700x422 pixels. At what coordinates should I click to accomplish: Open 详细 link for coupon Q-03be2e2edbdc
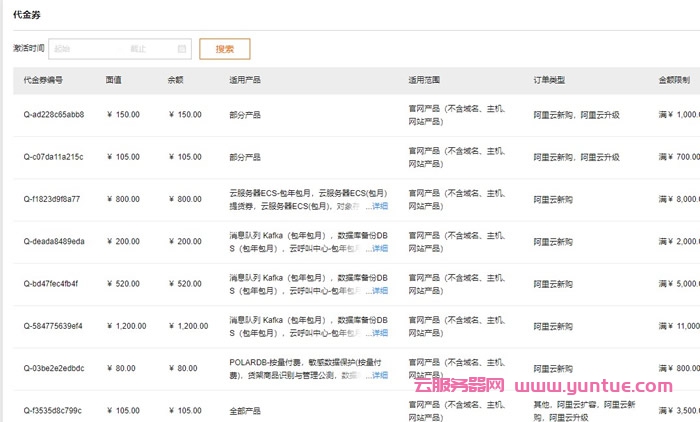click(379, 375)
